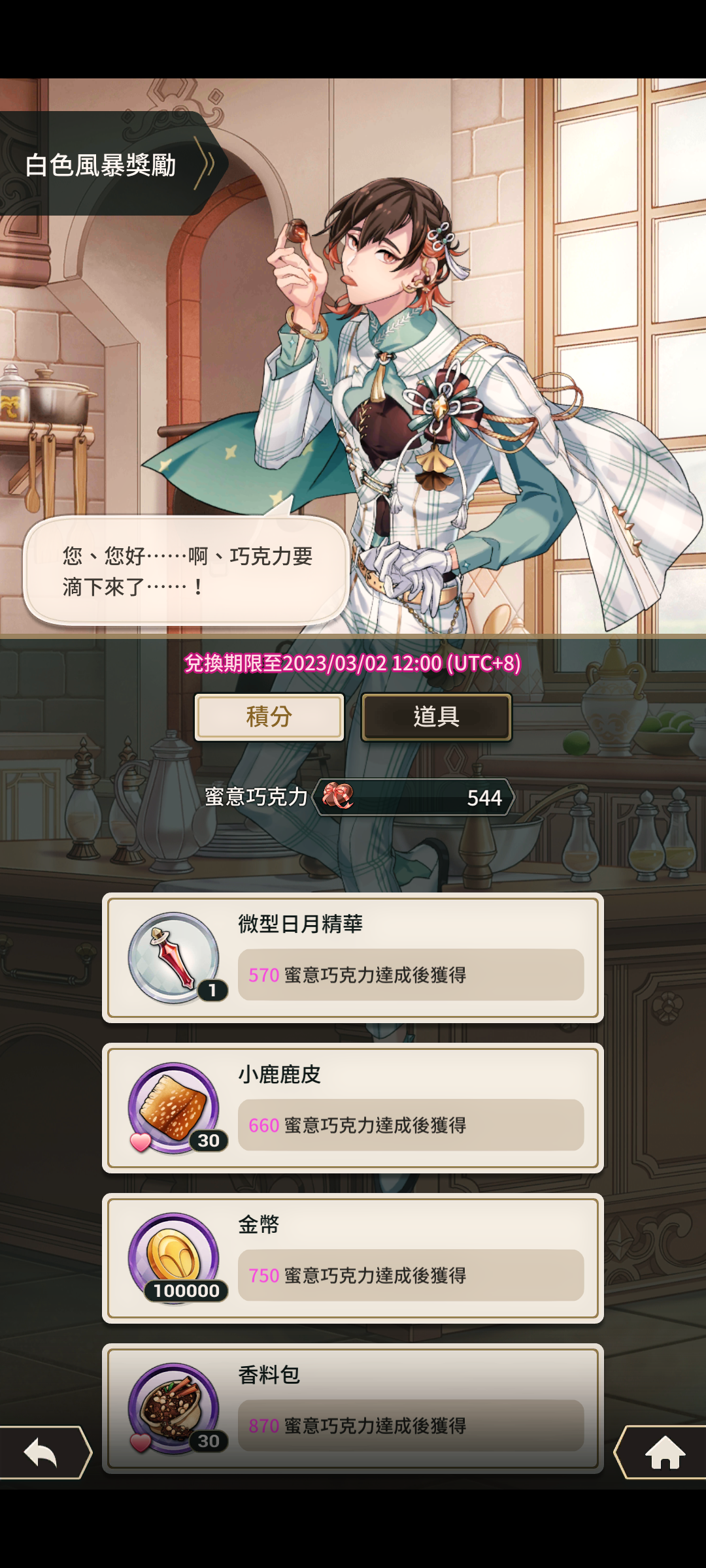
Task: Tap the 蜜意巧克力 ribbon chocolate currency icon
Action: [x=337, y=796]
